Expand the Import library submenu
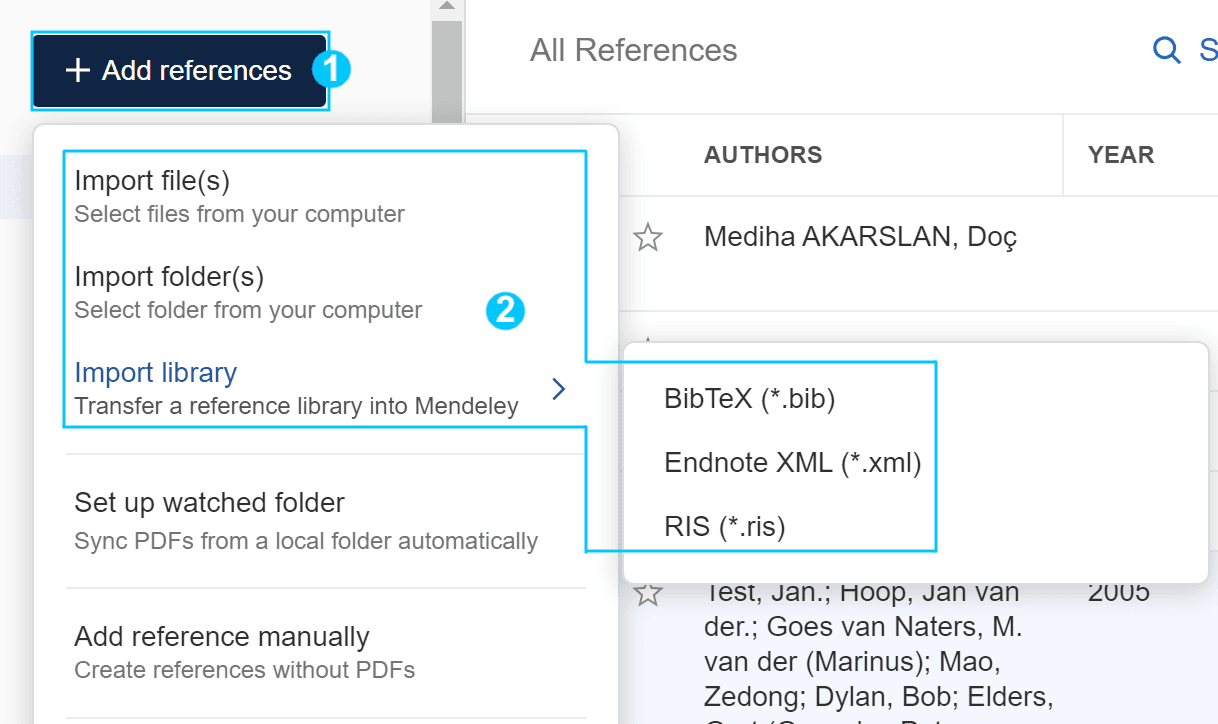The height and width of the screenshot is (724, 1218). coord(324,388)
